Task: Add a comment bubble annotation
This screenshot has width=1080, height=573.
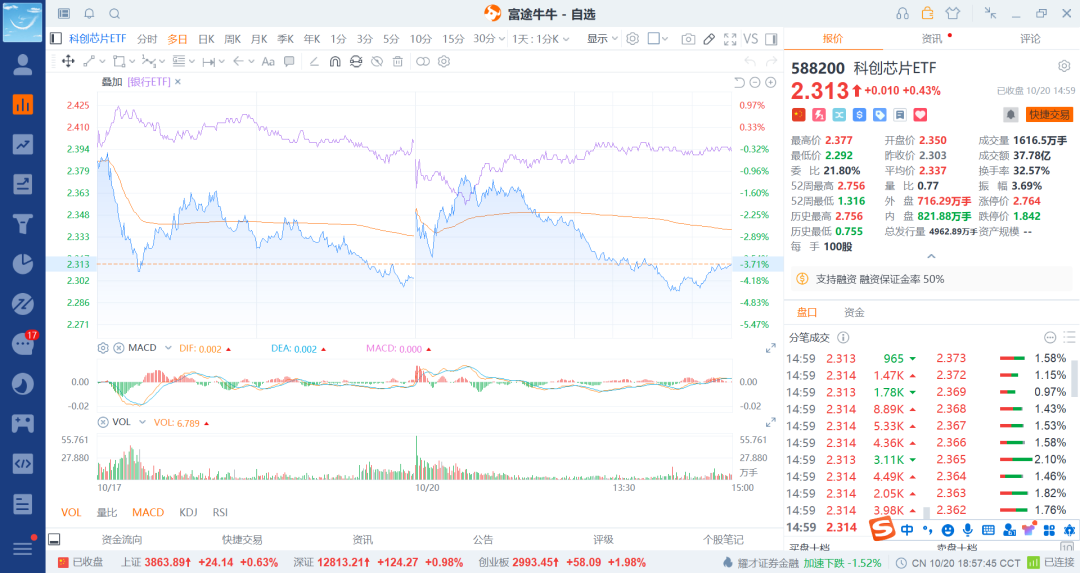Action: (x=289, y=61)
